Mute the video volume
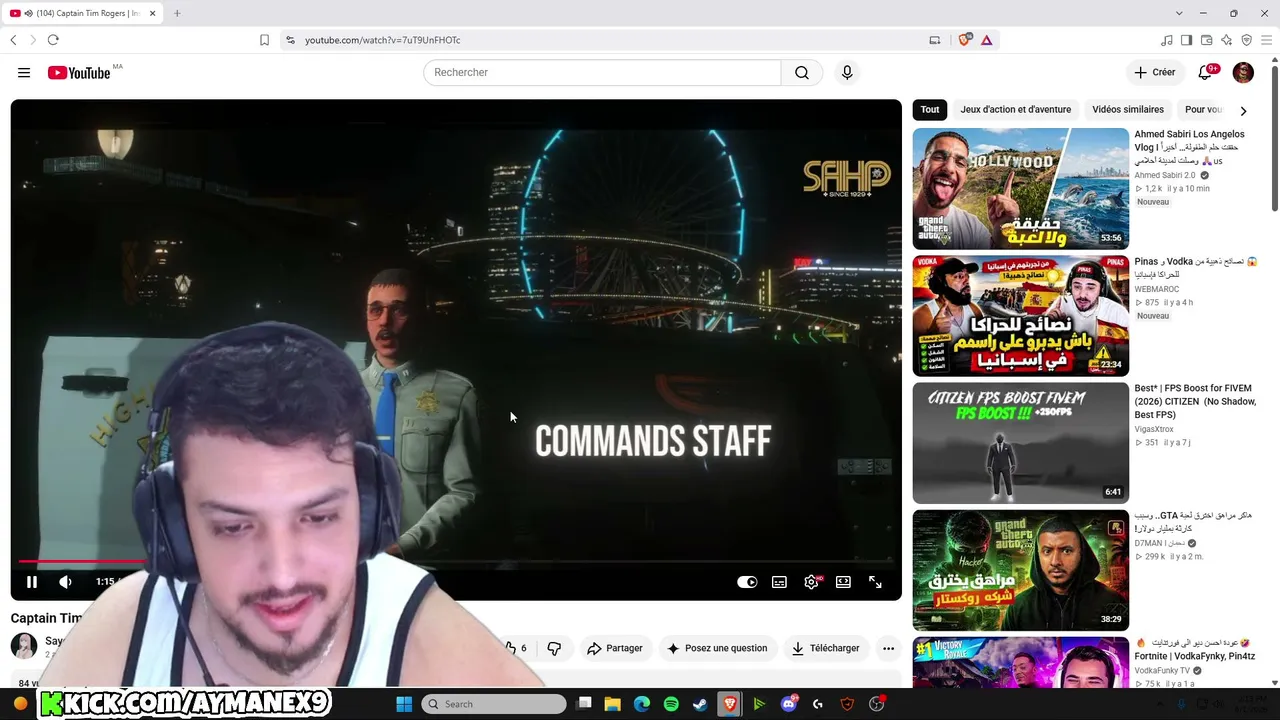Image resolution: width=1280 pixels, height=720 pixels. (65, 582)
